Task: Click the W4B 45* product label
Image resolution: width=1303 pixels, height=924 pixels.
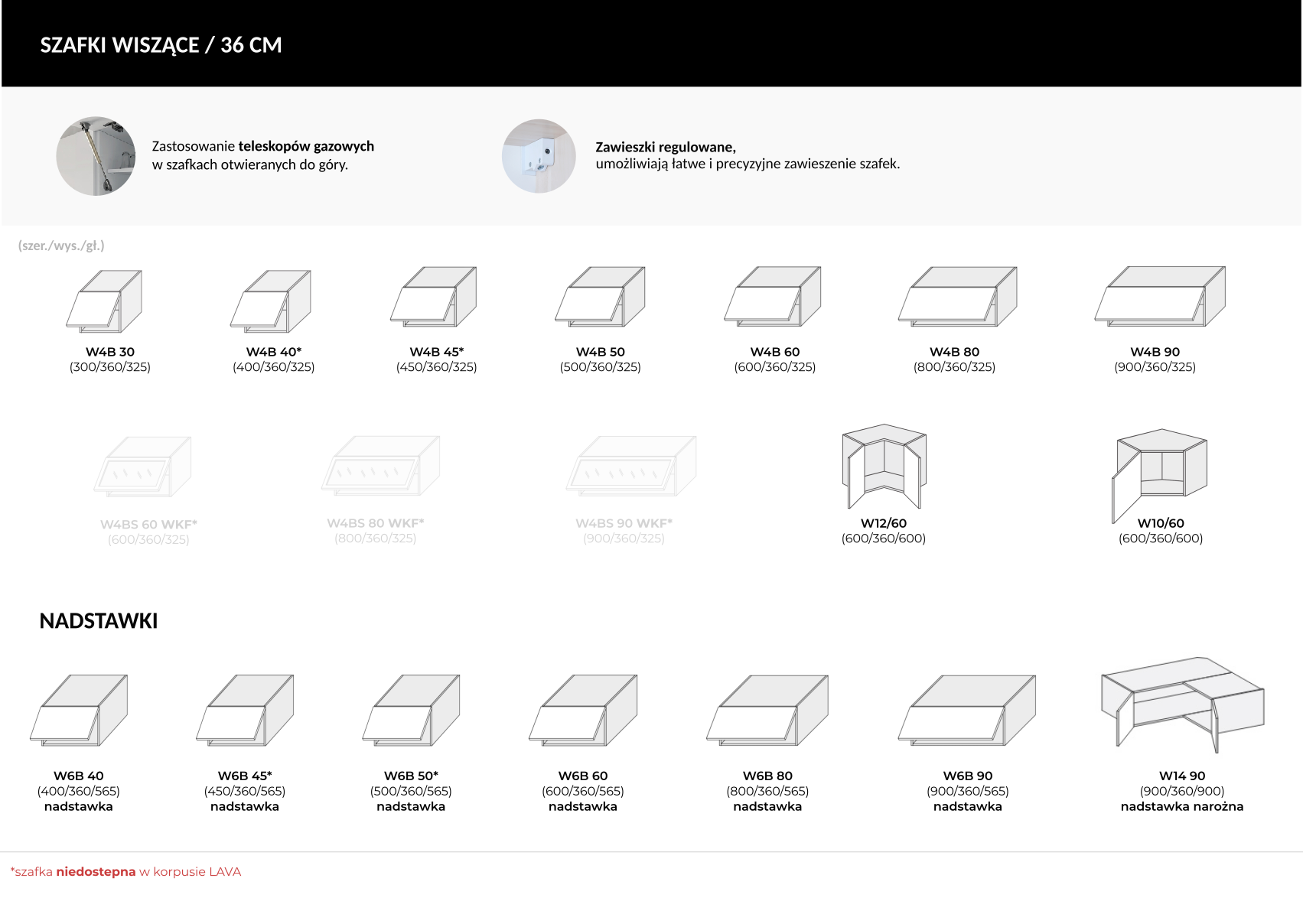Action: click(436, 352)
